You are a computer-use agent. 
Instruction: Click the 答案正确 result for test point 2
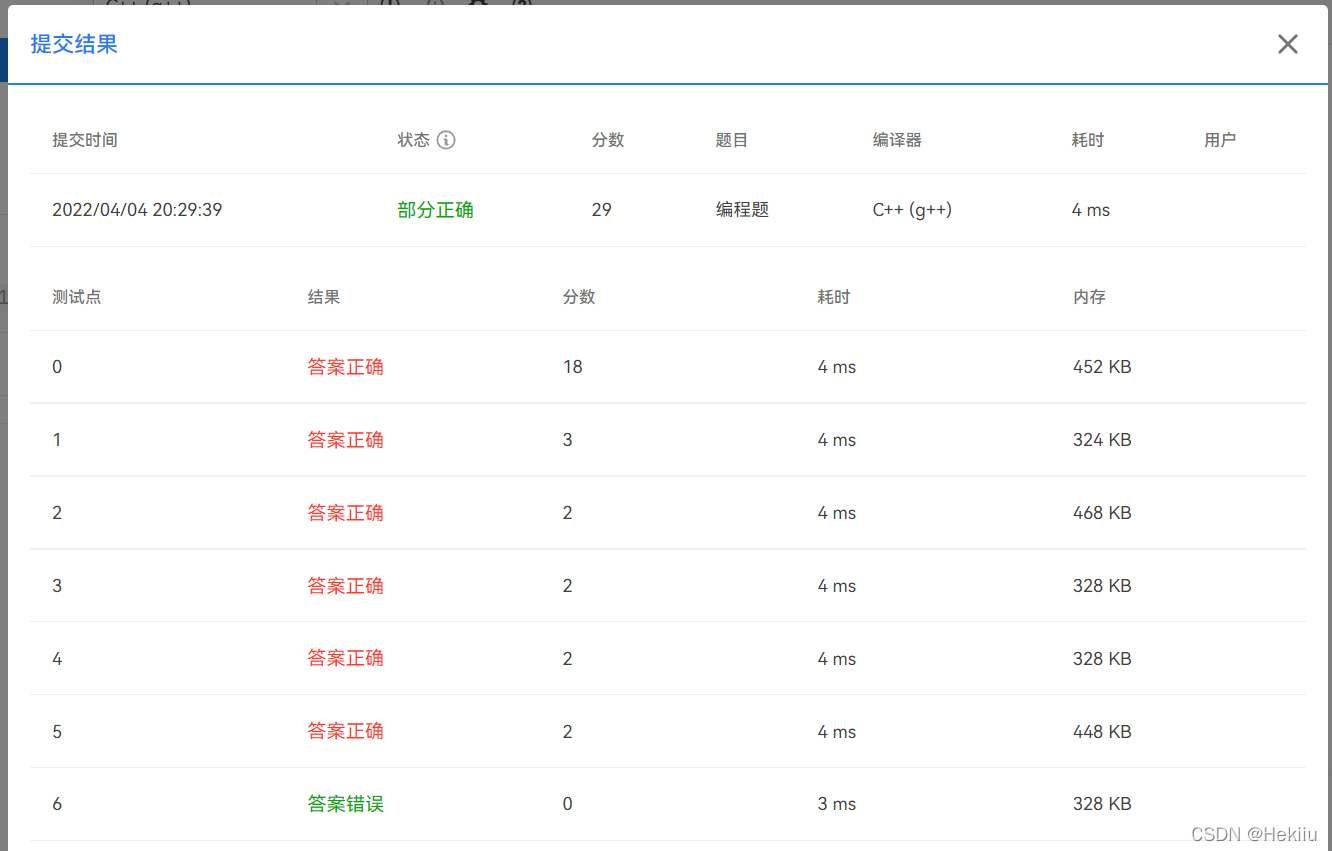pyautogui.click(x=346, y=513)
